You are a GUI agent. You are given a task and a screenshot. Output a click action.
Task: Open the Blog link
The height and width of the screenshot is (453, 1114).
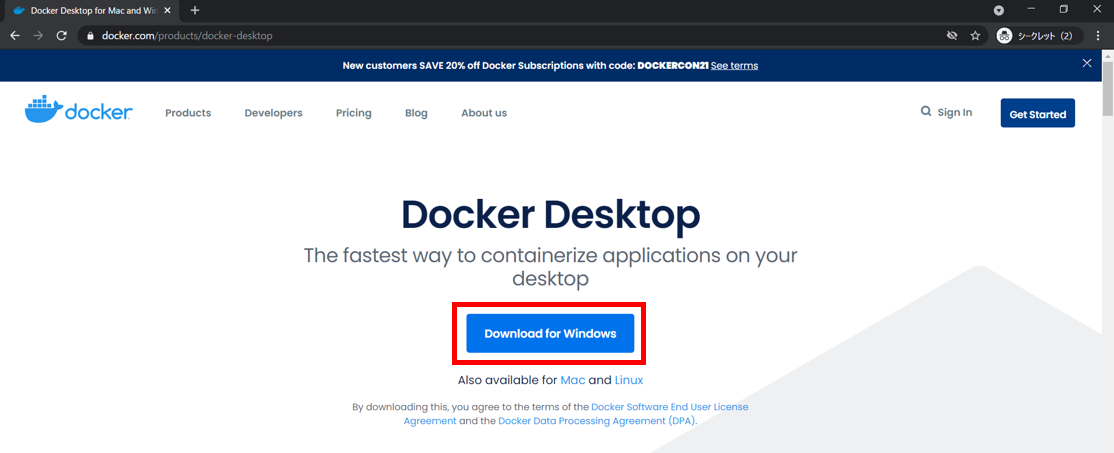point(416,113)
